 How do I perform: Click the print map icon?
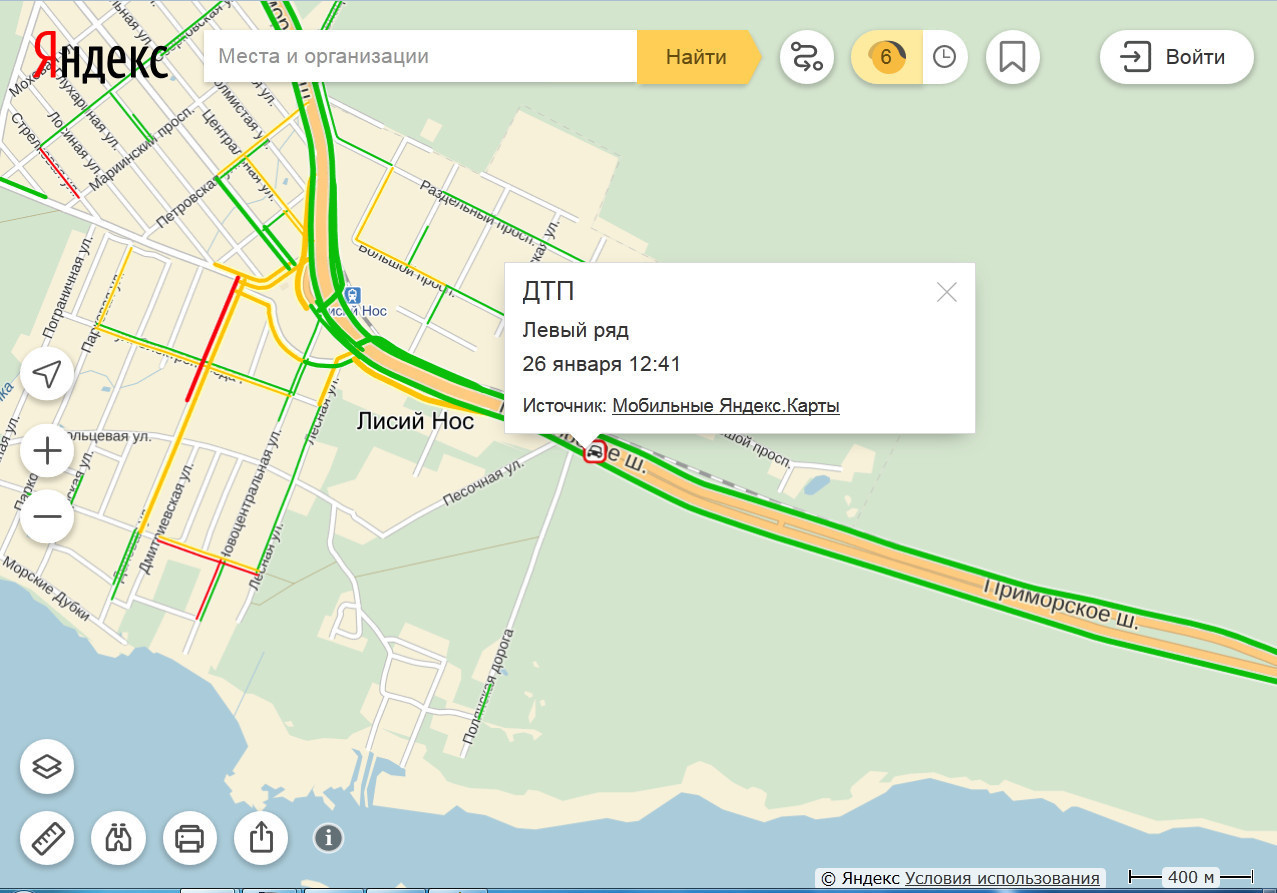(x=190, y=838)
